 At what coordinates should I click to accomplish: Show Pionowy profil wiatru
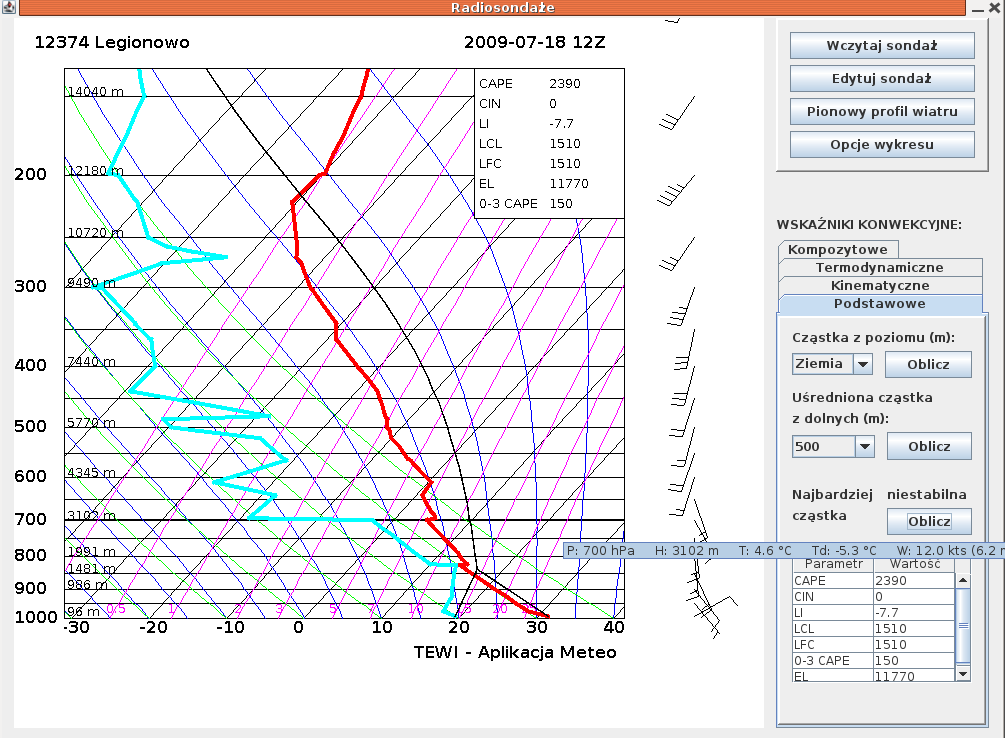pyautogui.click(x=882, y=112)
